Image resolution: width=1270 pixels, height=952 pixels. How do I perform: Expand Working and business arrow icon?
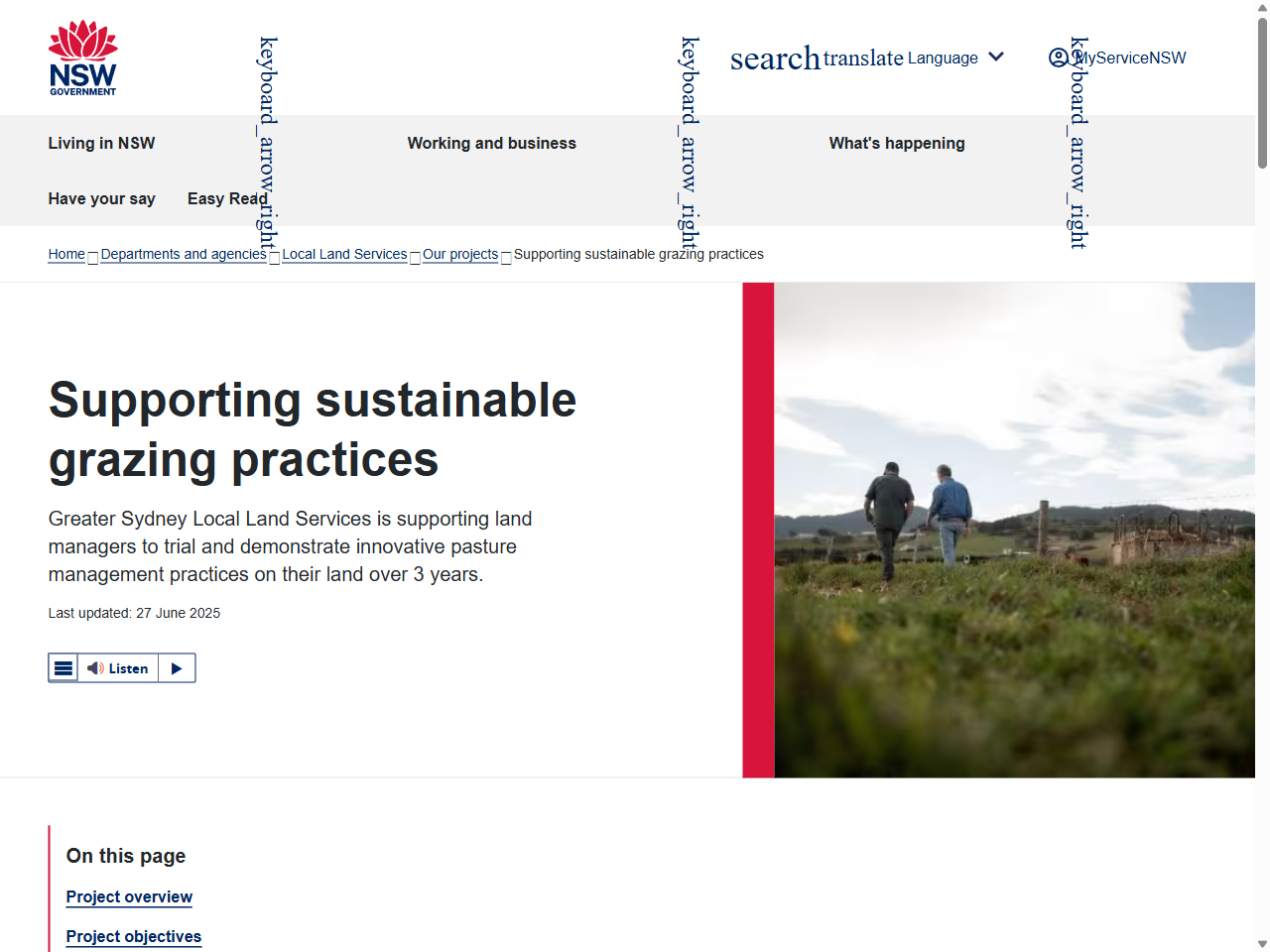point(690,143)
